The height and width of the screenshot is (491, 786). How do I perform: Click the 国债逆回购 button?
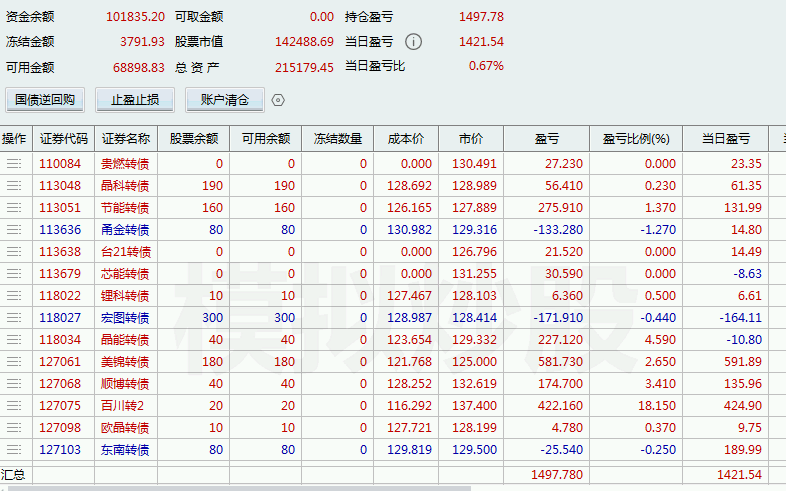click(45, 100)
